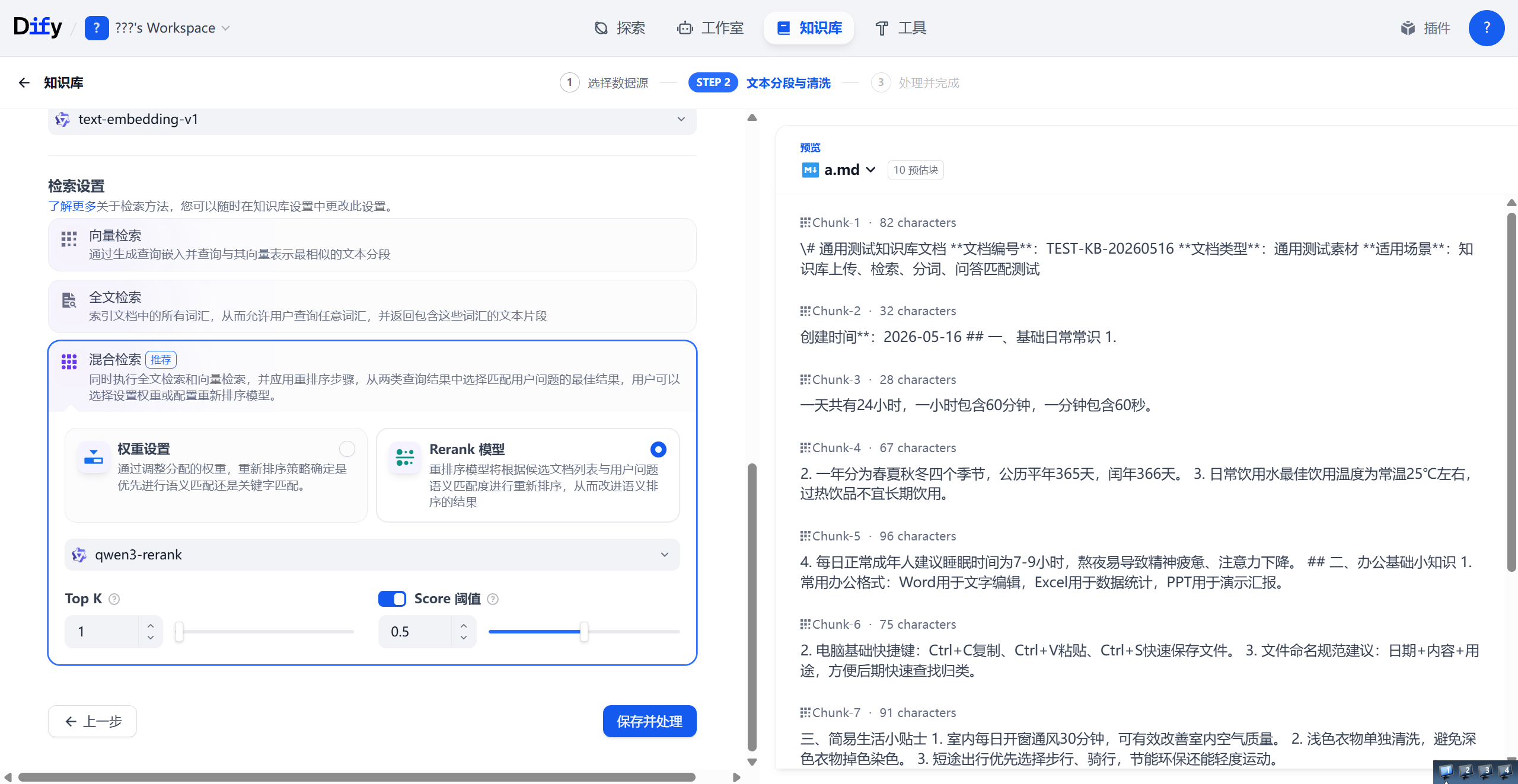Screen dimensions: 1518x784
Task: Go back with the left arrow icon
Action: point(24,82)
